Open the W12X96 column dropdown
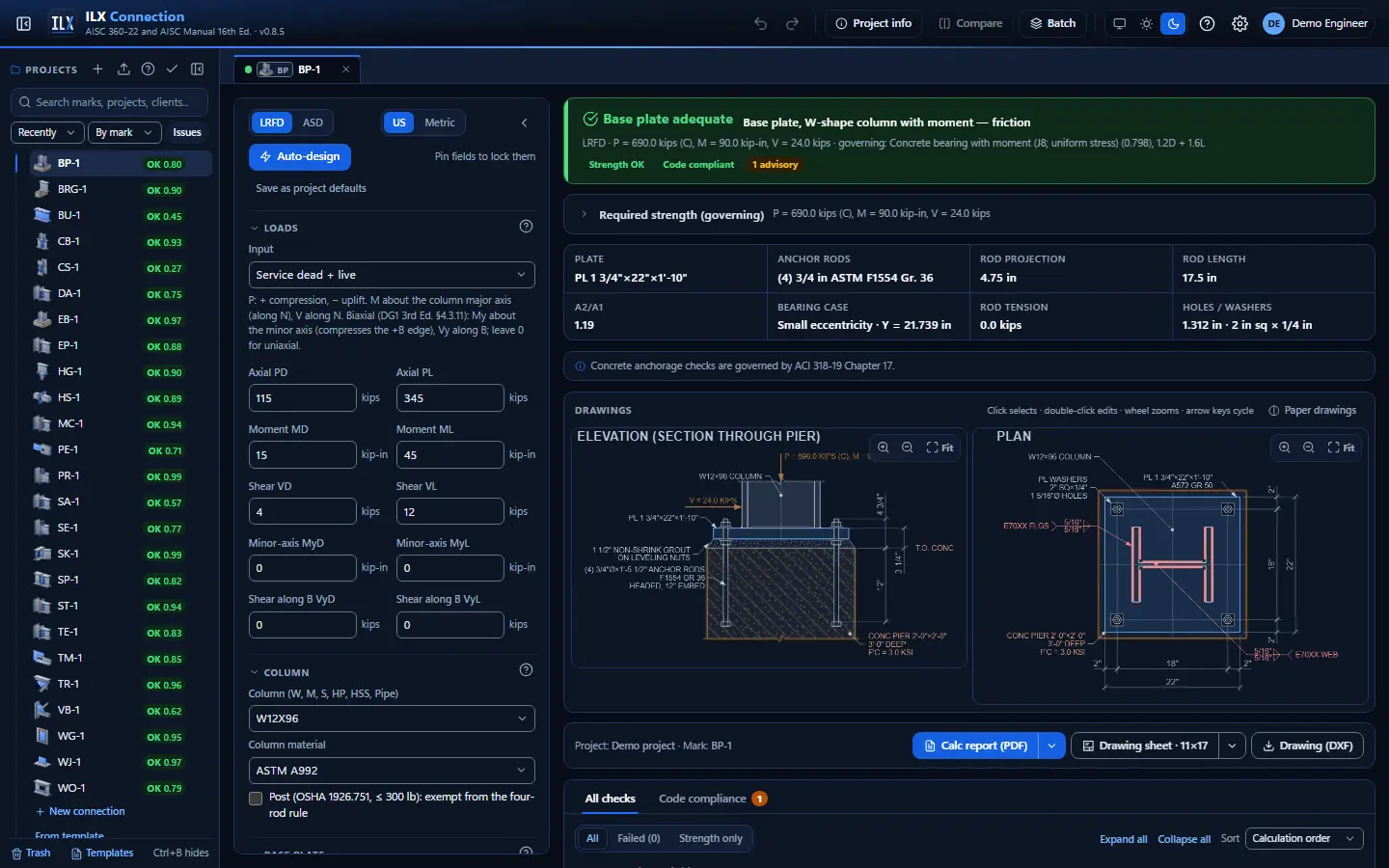Viewport: 1389px width, 868px height. click(x=392, y=719)
